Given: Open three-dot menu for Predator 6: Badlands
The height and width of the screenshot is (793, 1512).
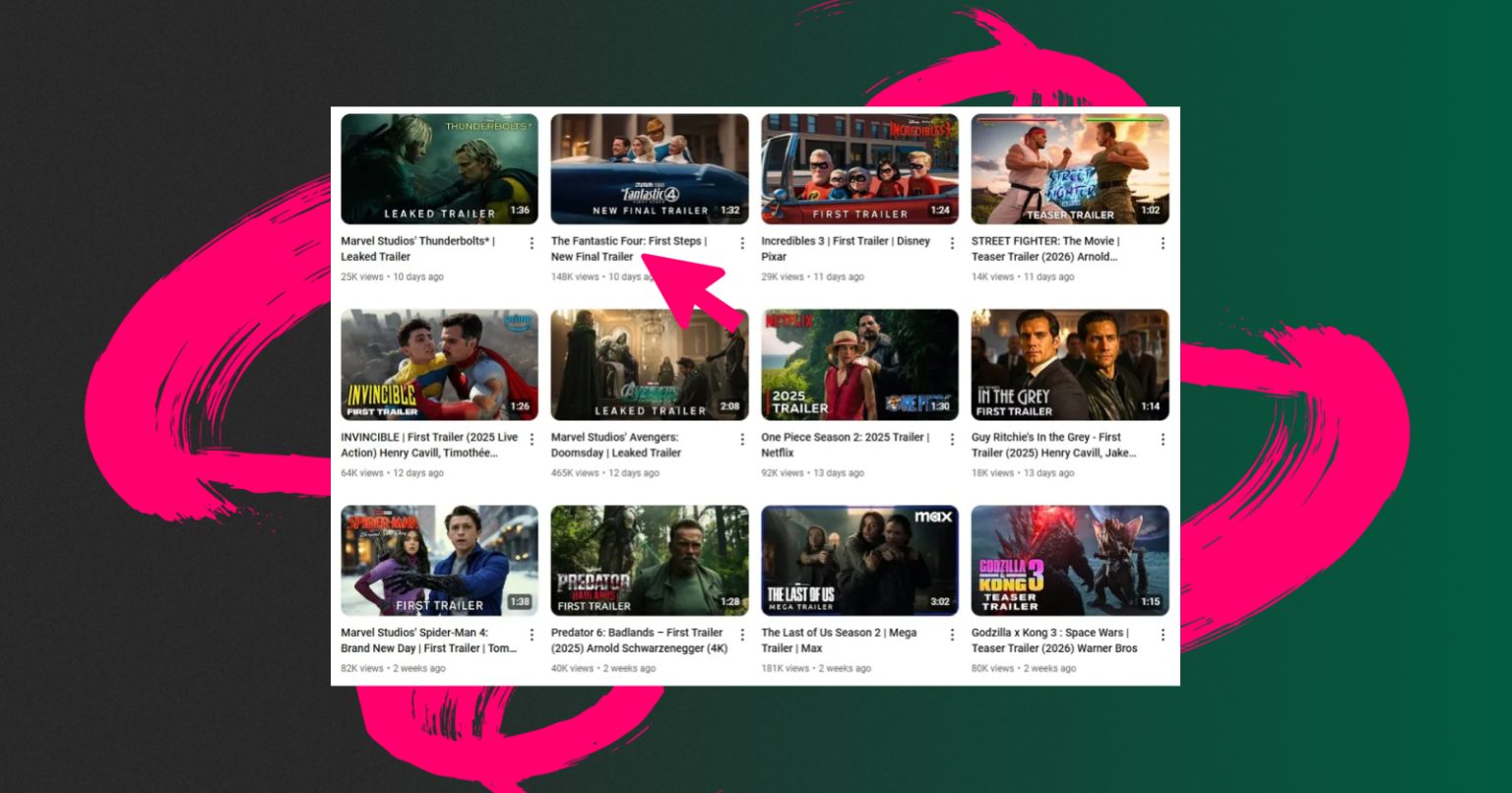Looking at the screenshot, I should (742, 635).
